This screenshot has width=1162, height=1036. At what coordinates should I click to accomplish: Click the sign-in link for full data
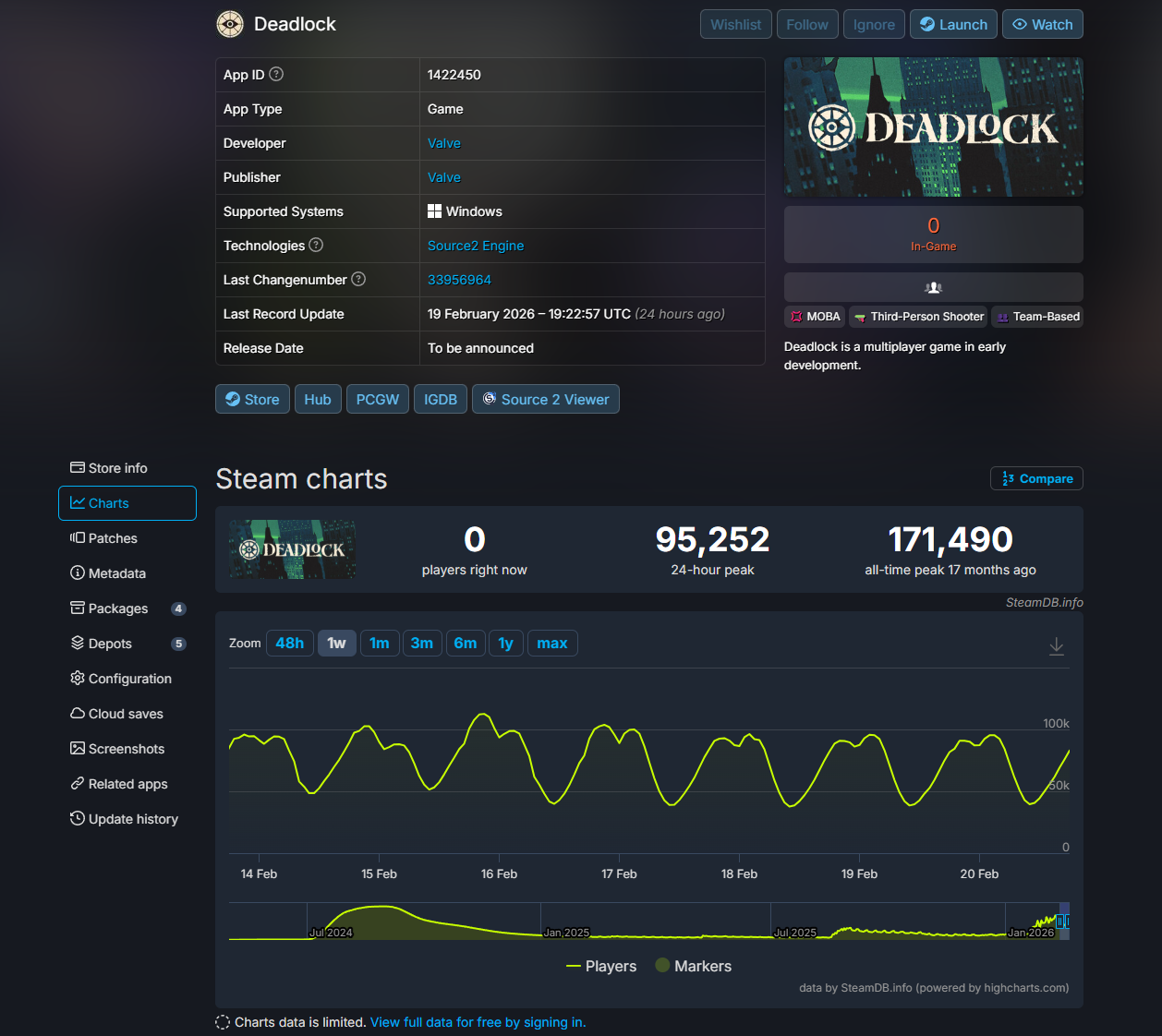coord(478,1022)
